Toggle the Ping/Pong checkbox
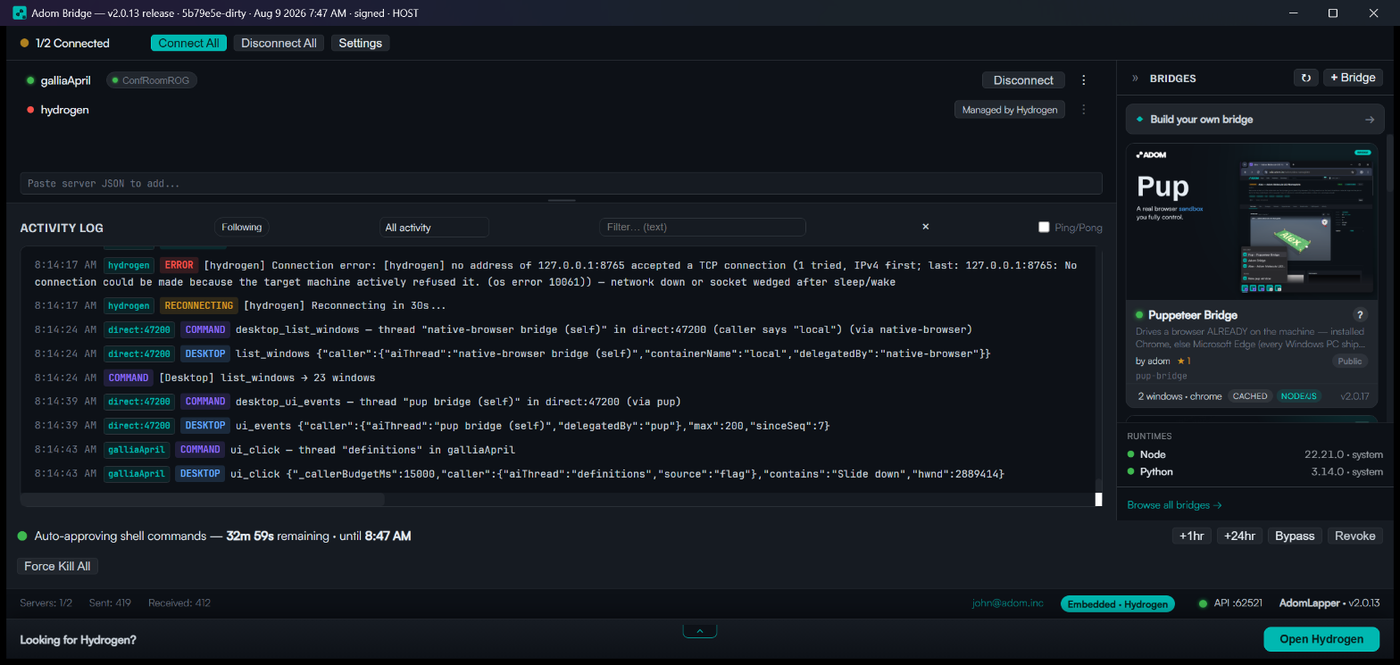The image size is (1400, 665). click(x=1044, y=227)
